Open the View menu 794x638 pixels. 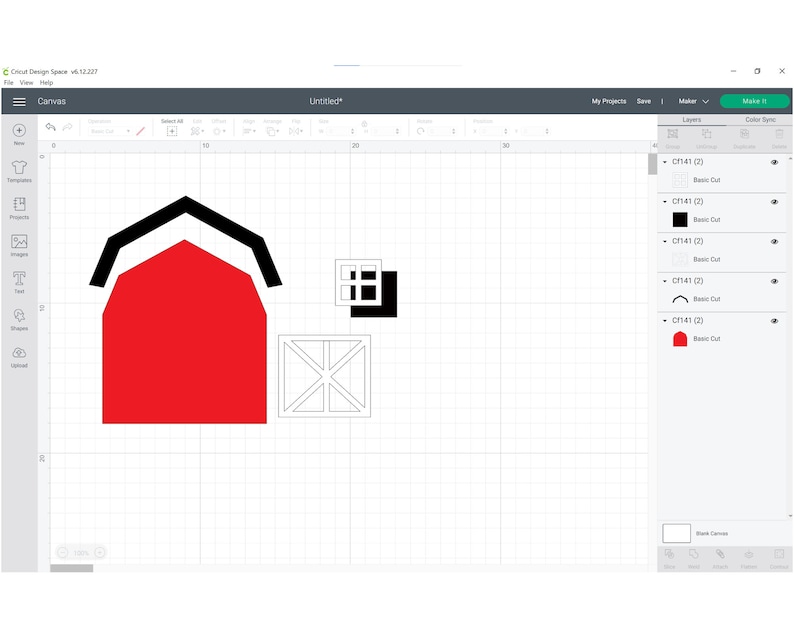pos(26,83)
